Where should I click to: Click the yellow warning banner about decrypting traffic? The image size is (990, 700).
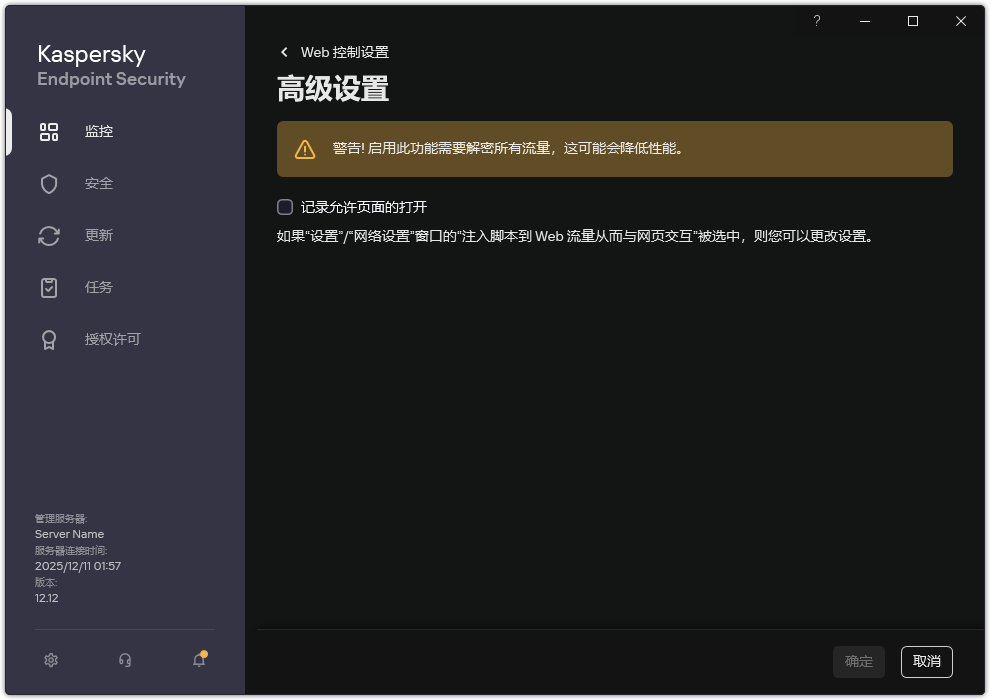pyautogui.click(x=614, y=149)
